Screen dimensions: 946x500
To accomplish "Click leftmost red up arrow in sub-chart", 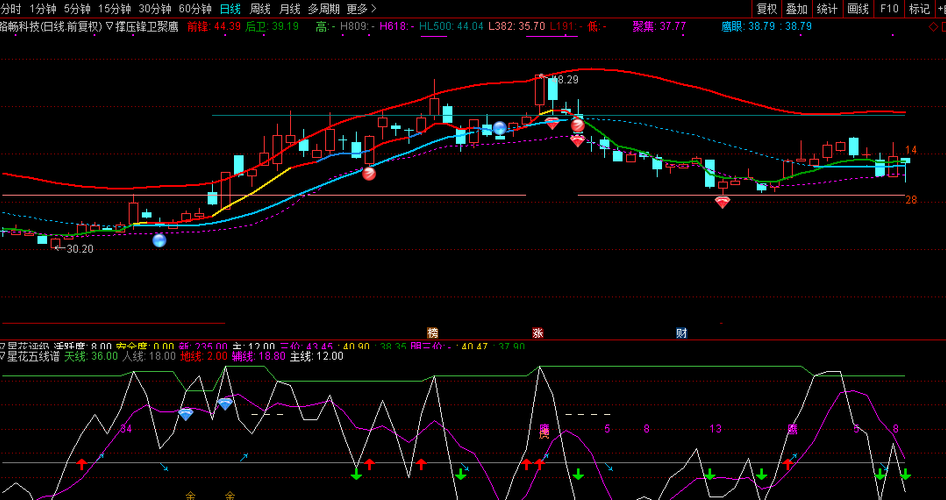I will [82, 464].
